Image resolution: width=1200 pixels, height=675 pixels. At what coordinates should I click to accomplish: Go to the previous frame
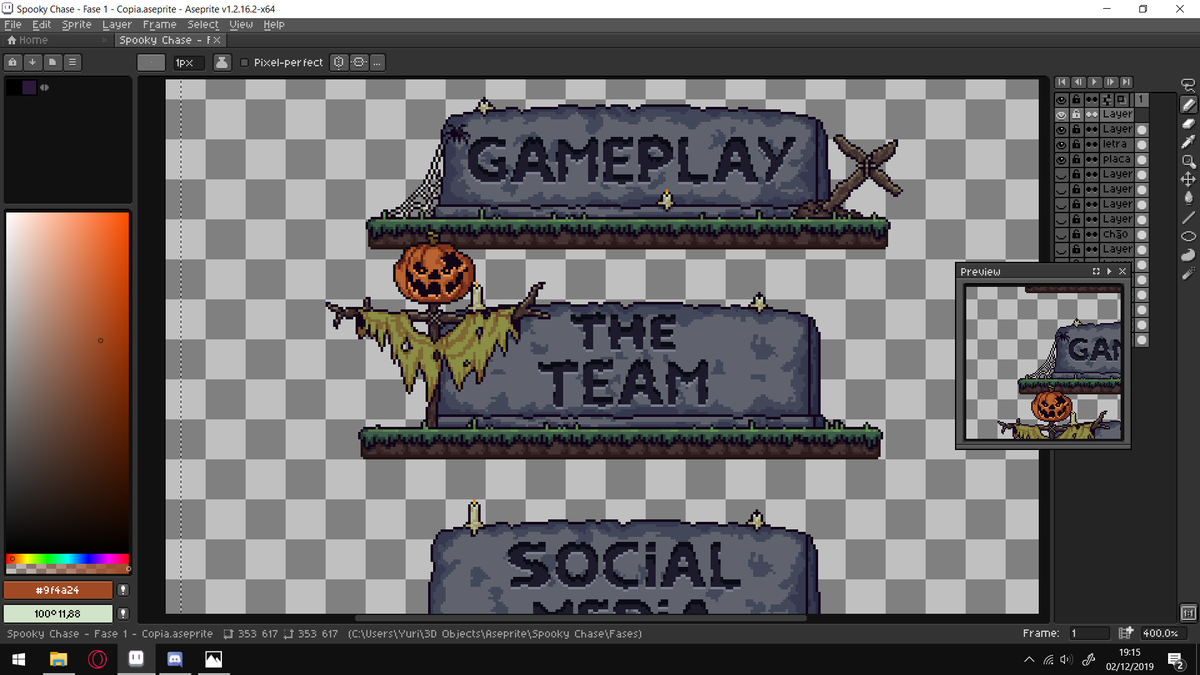[x=1079, y=82]
